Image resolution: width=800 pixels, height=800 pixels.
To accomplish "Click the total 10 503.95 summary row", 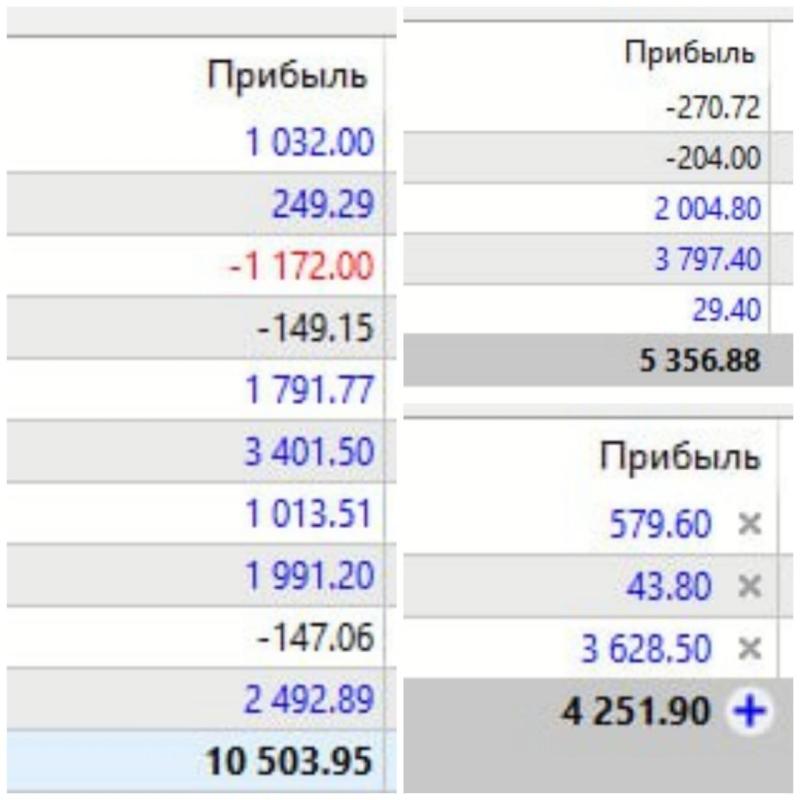I will (201, 761).
